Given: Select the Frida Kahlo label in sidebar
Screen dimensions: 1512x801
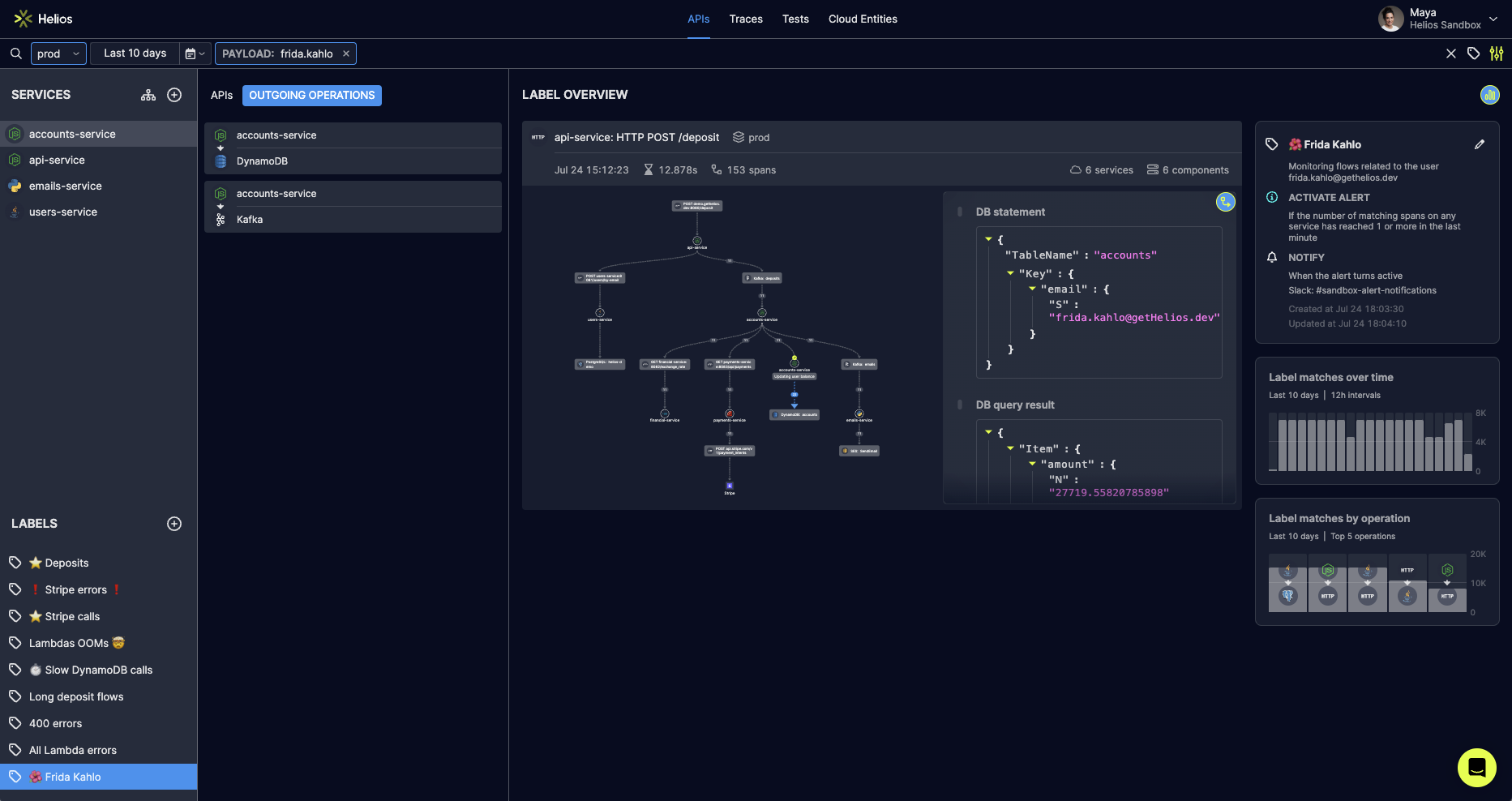Looking at the screenshot, I should point(98,777).
